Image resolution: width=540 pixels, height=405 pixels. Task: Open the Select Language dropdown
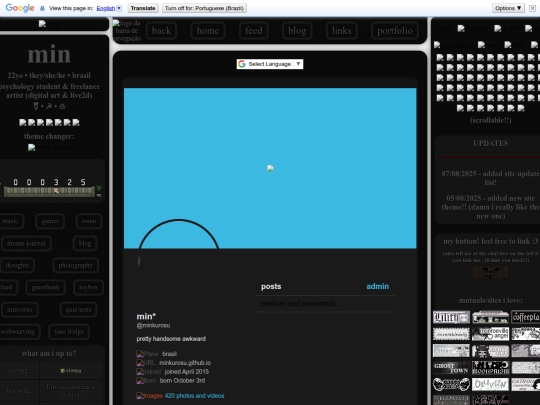coord(270,64)
